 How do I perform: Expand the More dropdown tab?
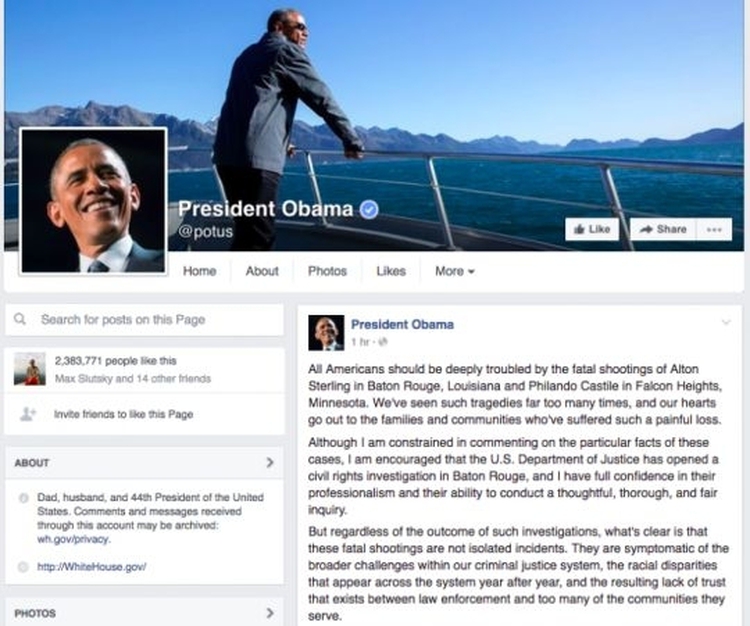coord(454,271)
